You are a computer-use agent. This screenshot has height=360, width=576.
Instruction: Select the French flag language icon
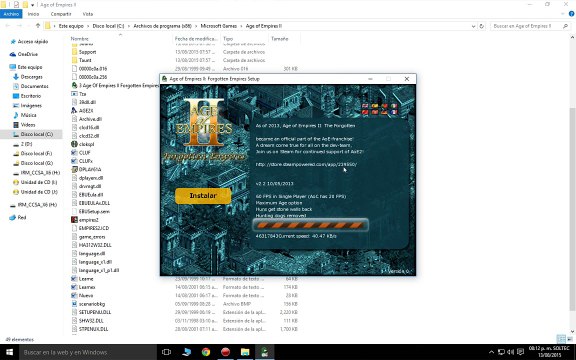[x=394, y=112]
